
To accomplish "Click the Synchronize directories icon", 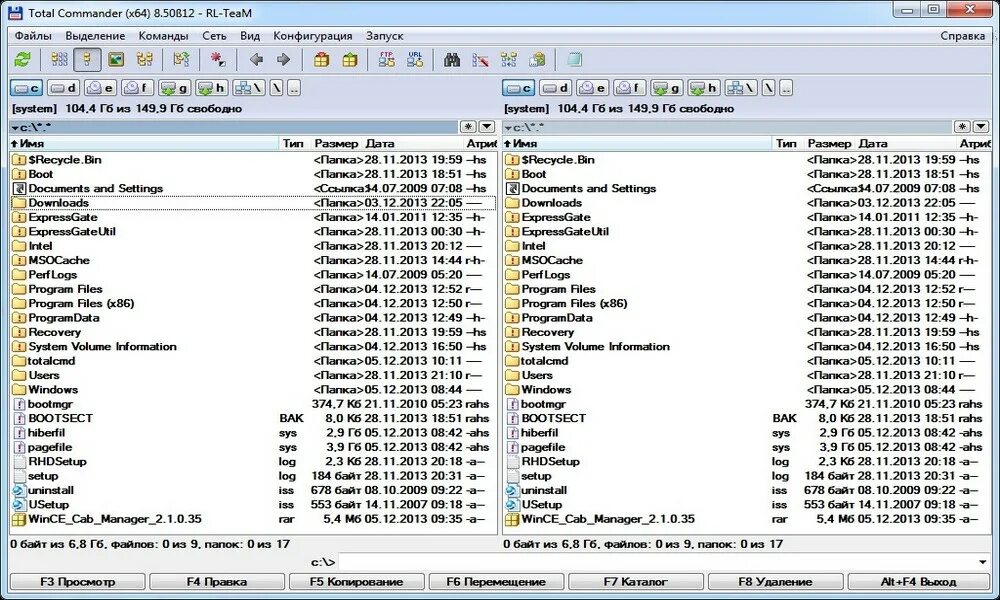I will (x=509, y=60).
